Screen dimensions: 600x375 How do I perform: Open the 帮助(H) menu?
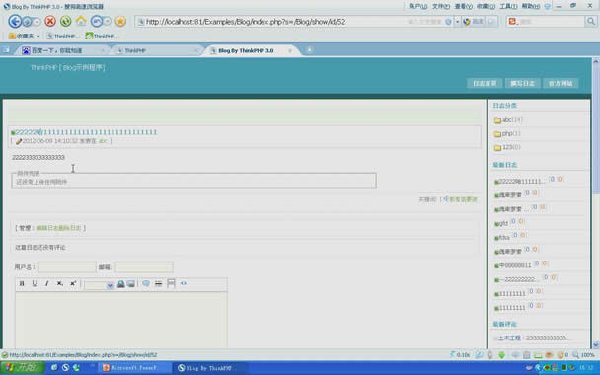tap(531, 6)
